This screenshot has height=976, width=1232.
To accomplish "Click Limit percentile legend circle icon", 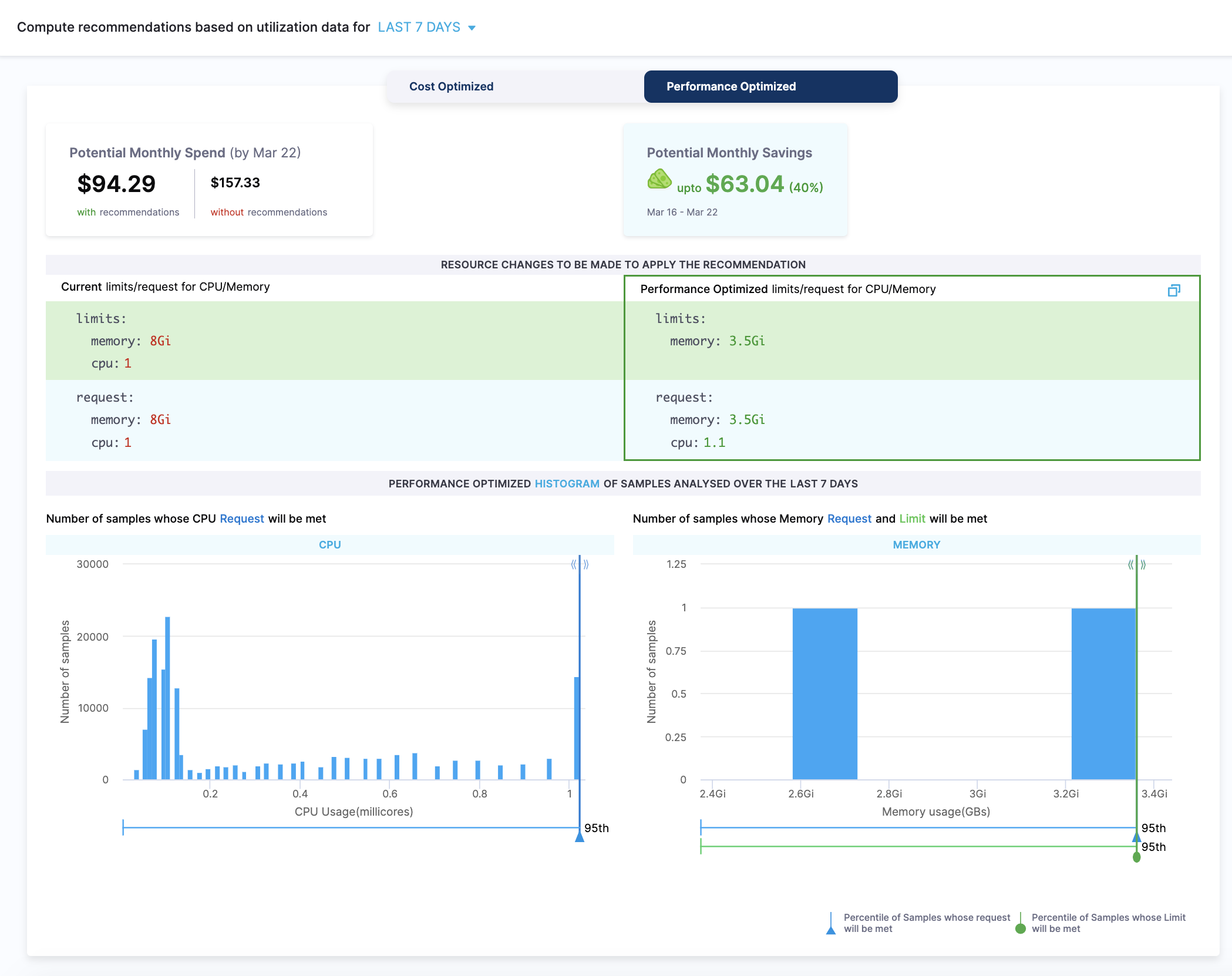I will coord(1021,928).
